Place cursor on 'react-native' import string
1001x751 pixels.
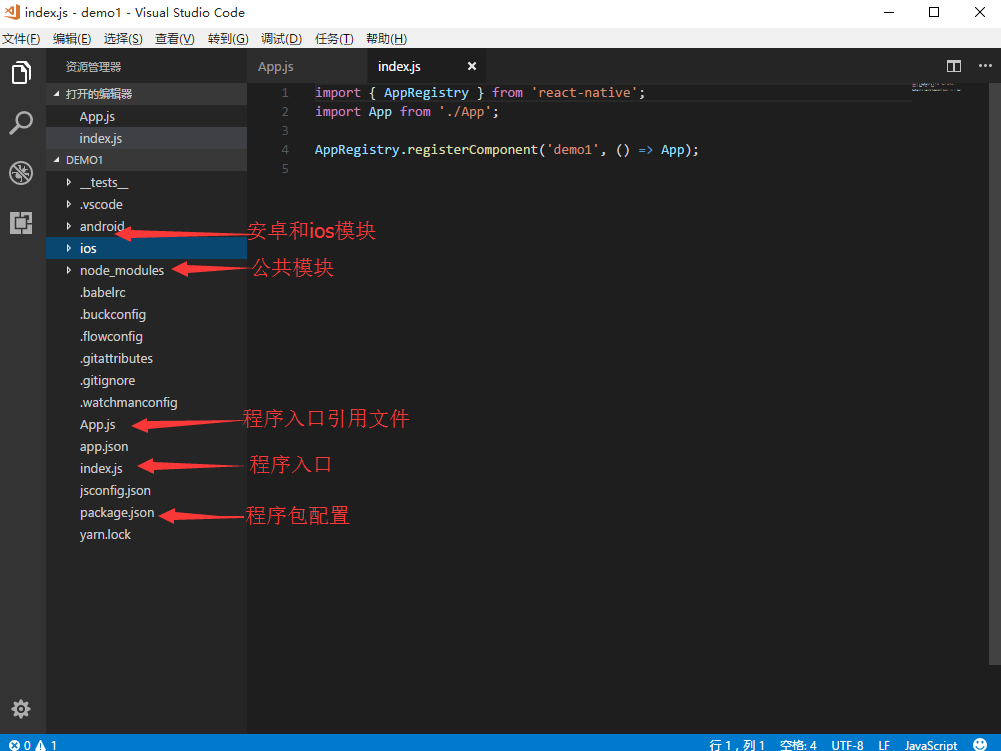tap(584, 93)
